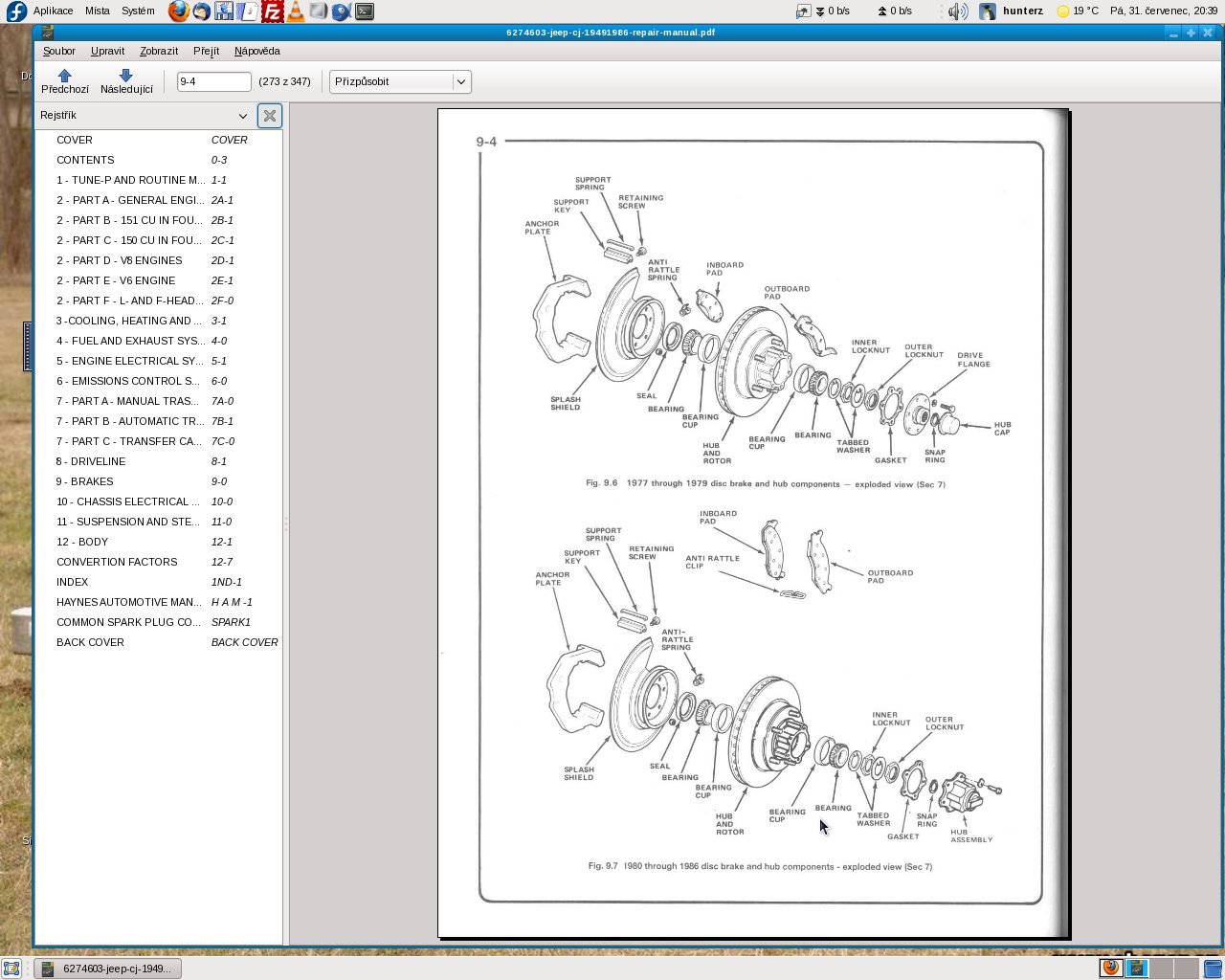Switch to the first workspace thumbnail
This screenshot has width=1225, height=980.
[1111, 968]
